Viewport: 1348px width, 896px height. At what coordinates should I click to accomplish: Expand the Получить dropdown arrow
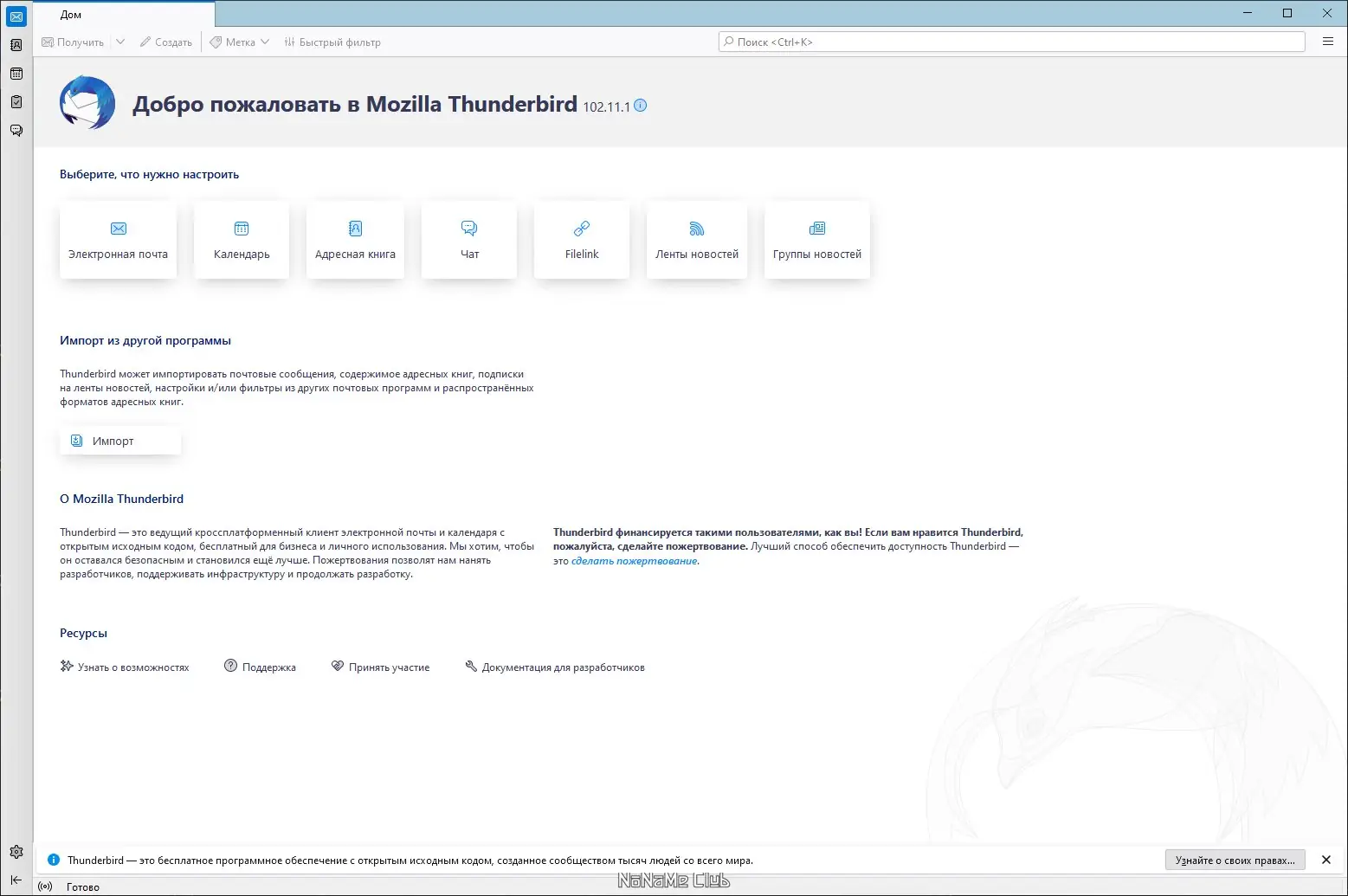[x=120, y=42]
